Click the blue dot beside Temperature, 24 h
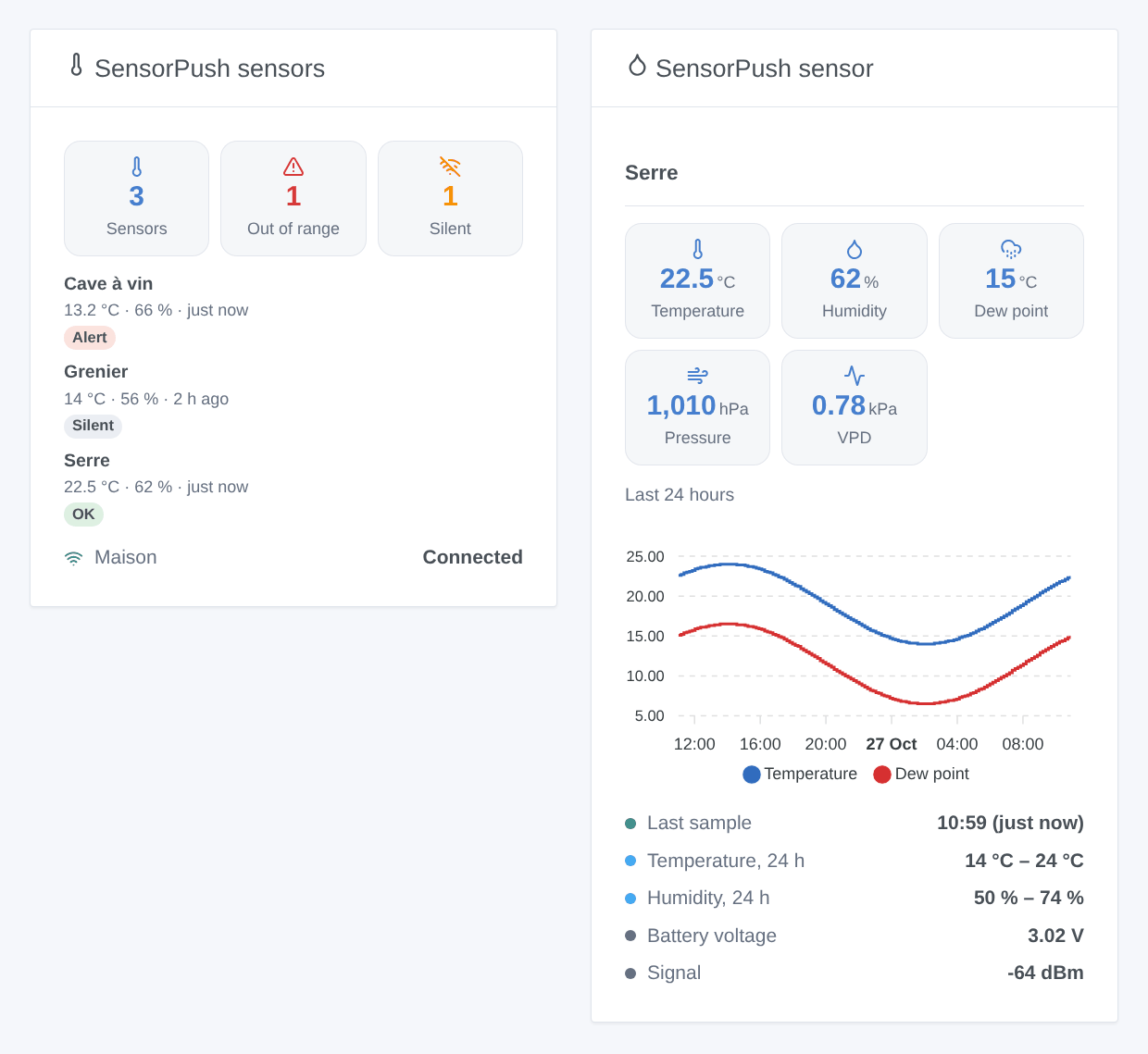 coord(630,861)
